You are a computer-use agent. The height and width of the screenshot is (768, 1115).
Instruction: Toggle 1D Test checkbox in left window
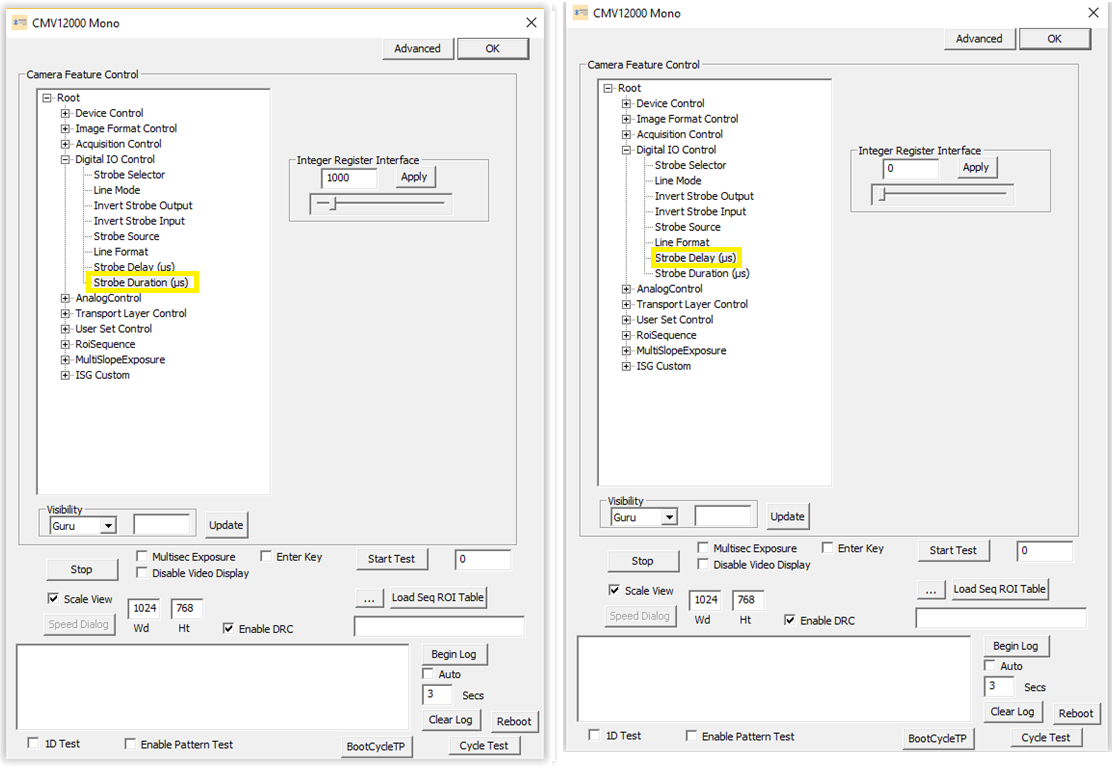tap(33, 743)
